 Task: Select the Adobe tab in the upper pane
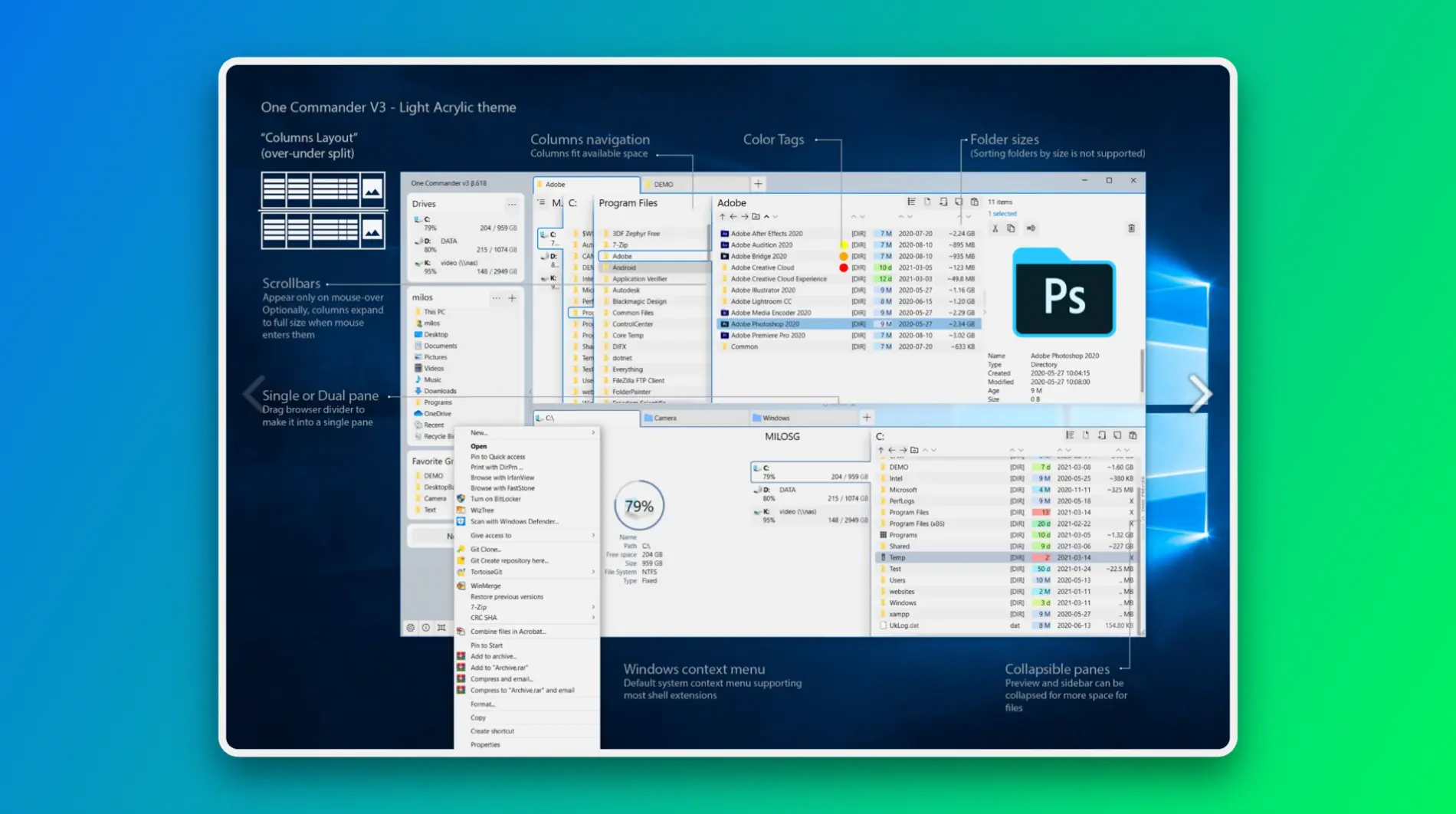586,184
